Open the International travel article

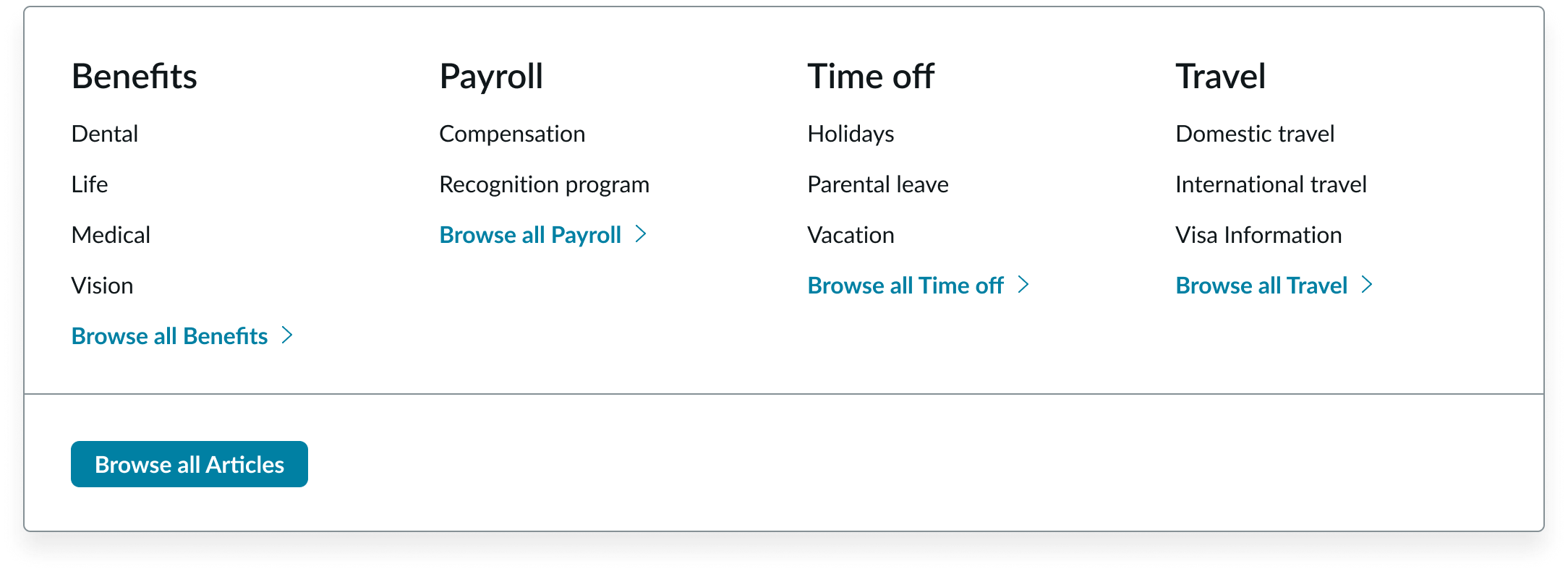click(1271, 184)
